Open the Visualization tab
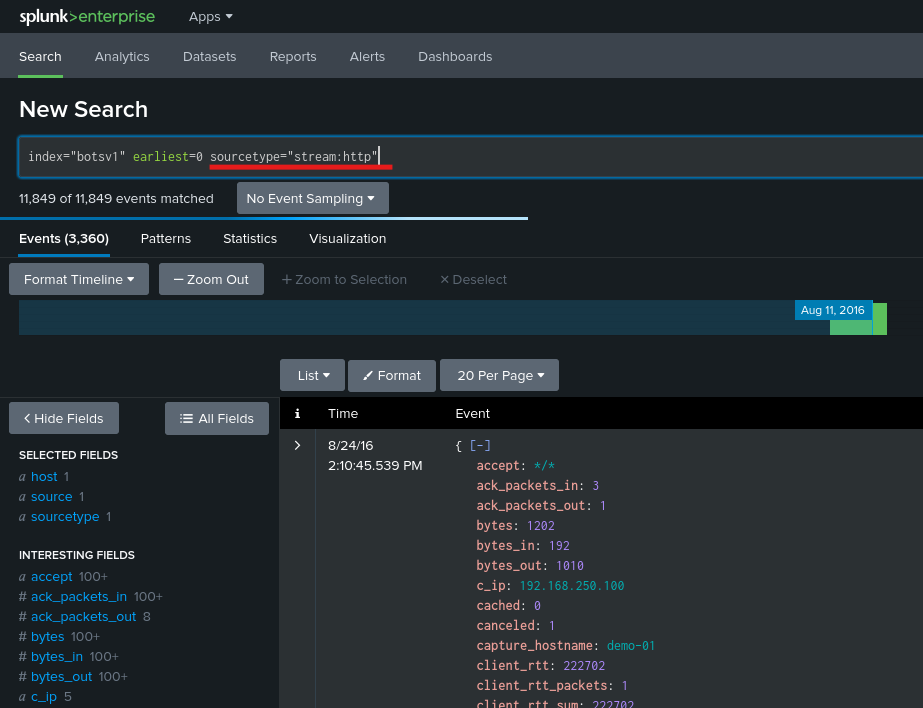This screenshot has width=923, height=708. (347, 238)
